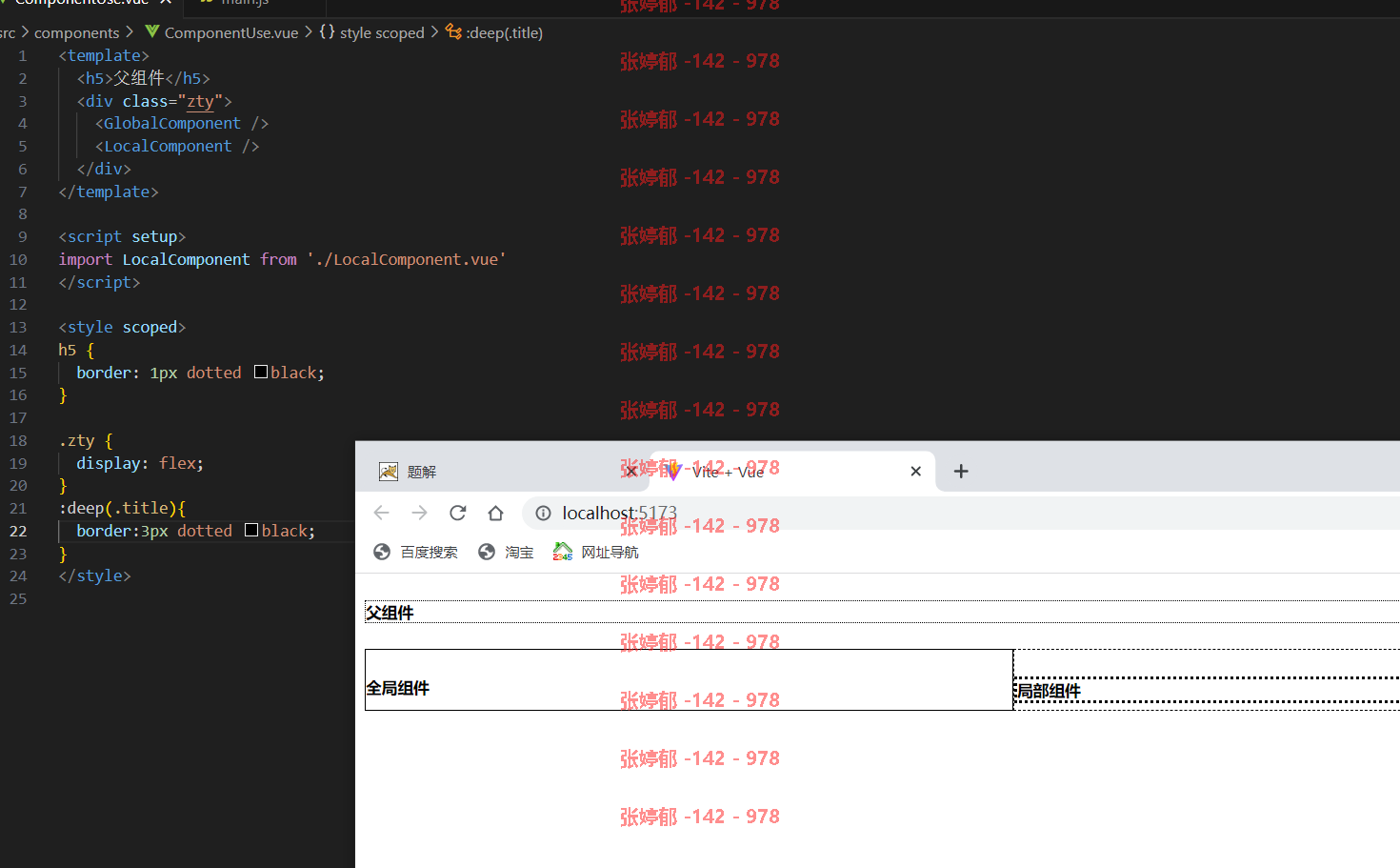Click the h5 selector on line 14
This screenshot has height=868, width=1400.
tap(68, 350)
